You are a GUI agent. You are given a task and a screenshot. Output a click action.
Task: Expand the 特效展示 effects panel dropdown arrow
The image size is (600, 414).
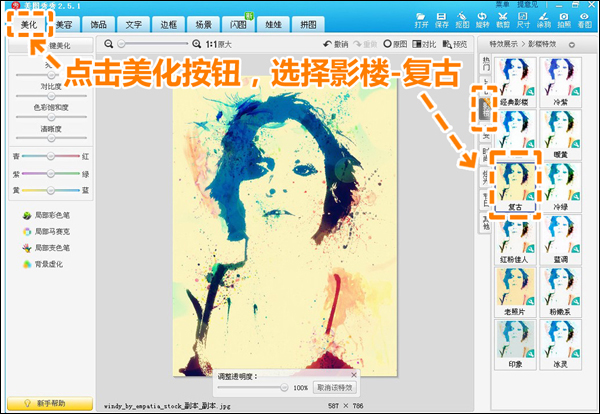(x=573, y=45)
